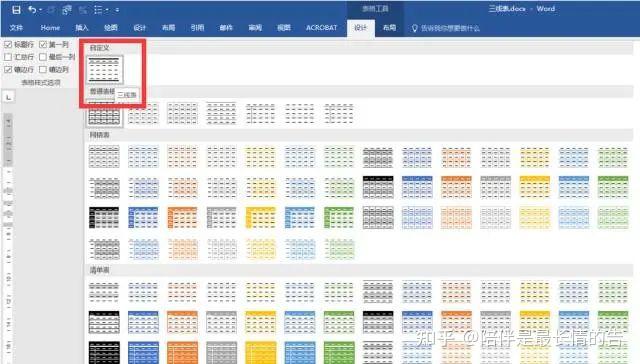Open the 引用 ribbon tab

pos(197,28)
